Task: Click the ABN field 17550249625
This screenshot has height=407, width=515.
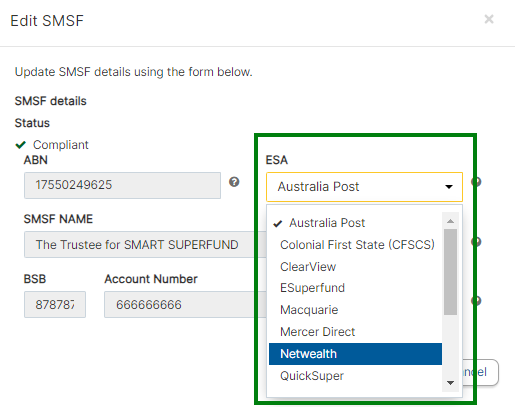Action: click(x=122, y=185)
